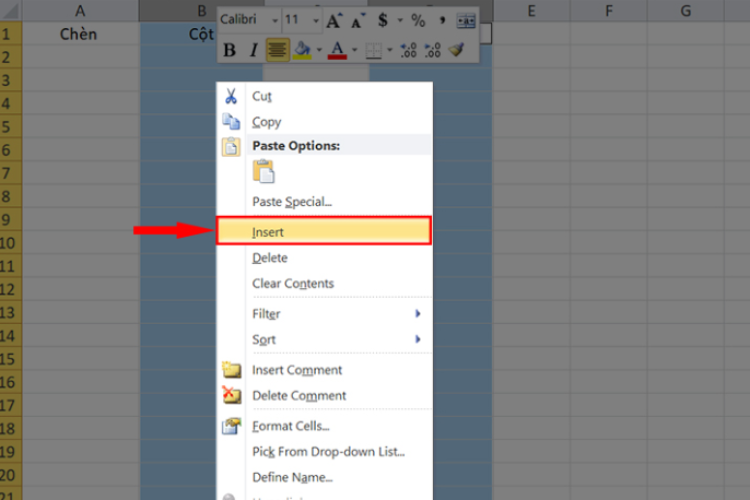Click the Decrease Decimal icon
Viewport: 750px width, 500px height.
coord(432,50)
